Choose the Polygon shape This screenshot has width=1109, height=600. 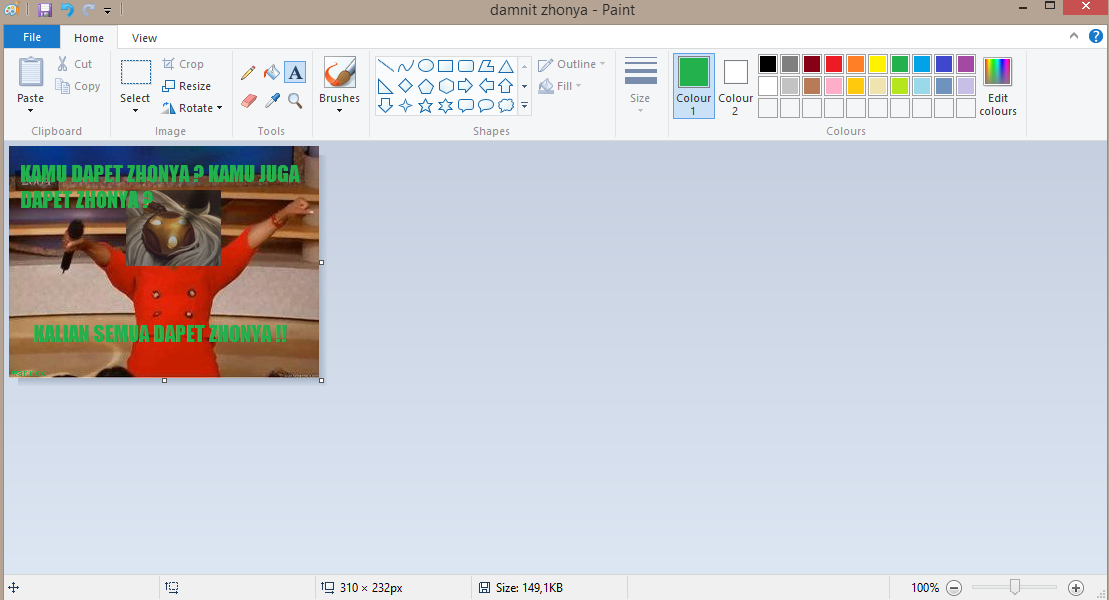(486, 67)
